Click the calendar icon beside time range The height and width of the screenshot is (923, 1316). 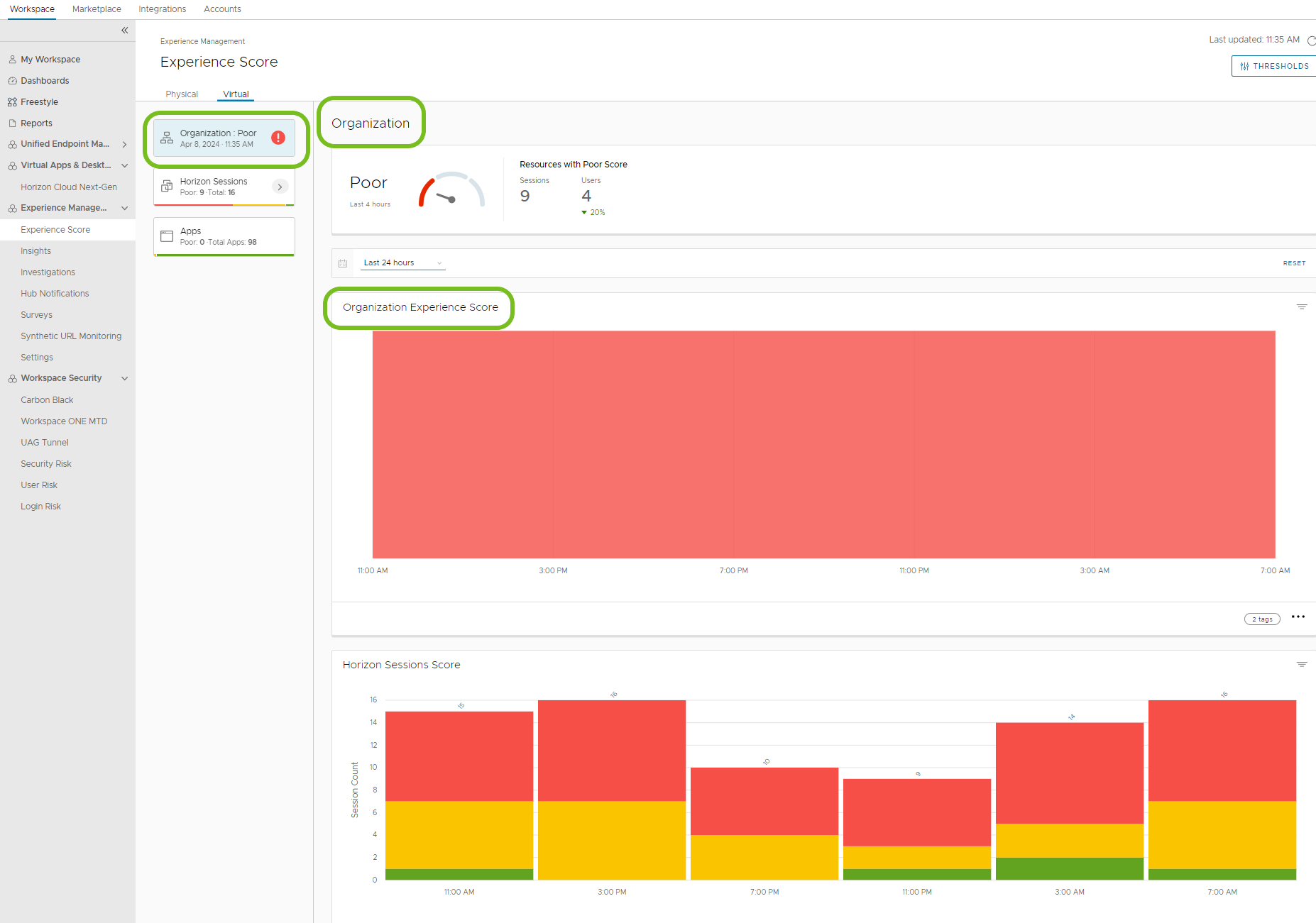(343, 263)
